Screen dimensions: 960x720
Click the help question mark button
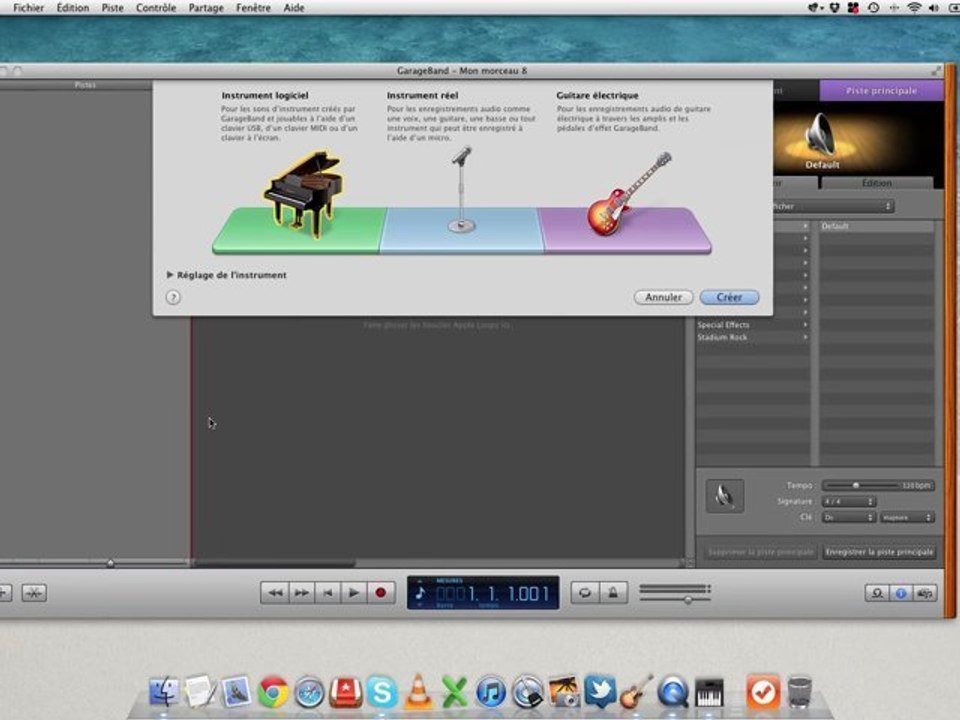pyautogui.click(x=173, y=298)
